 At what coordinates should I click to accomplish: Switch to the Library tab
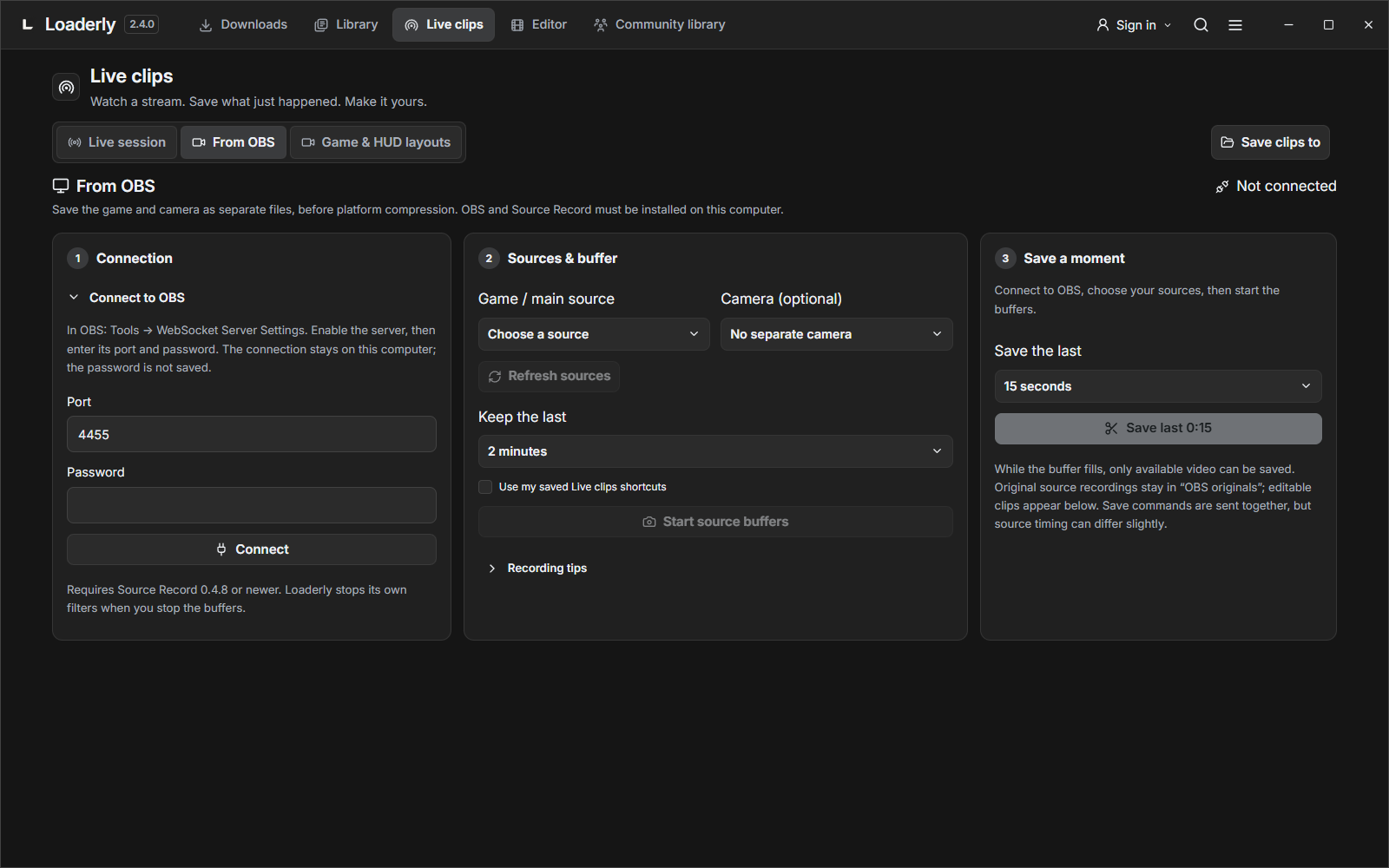coord(346,24)
